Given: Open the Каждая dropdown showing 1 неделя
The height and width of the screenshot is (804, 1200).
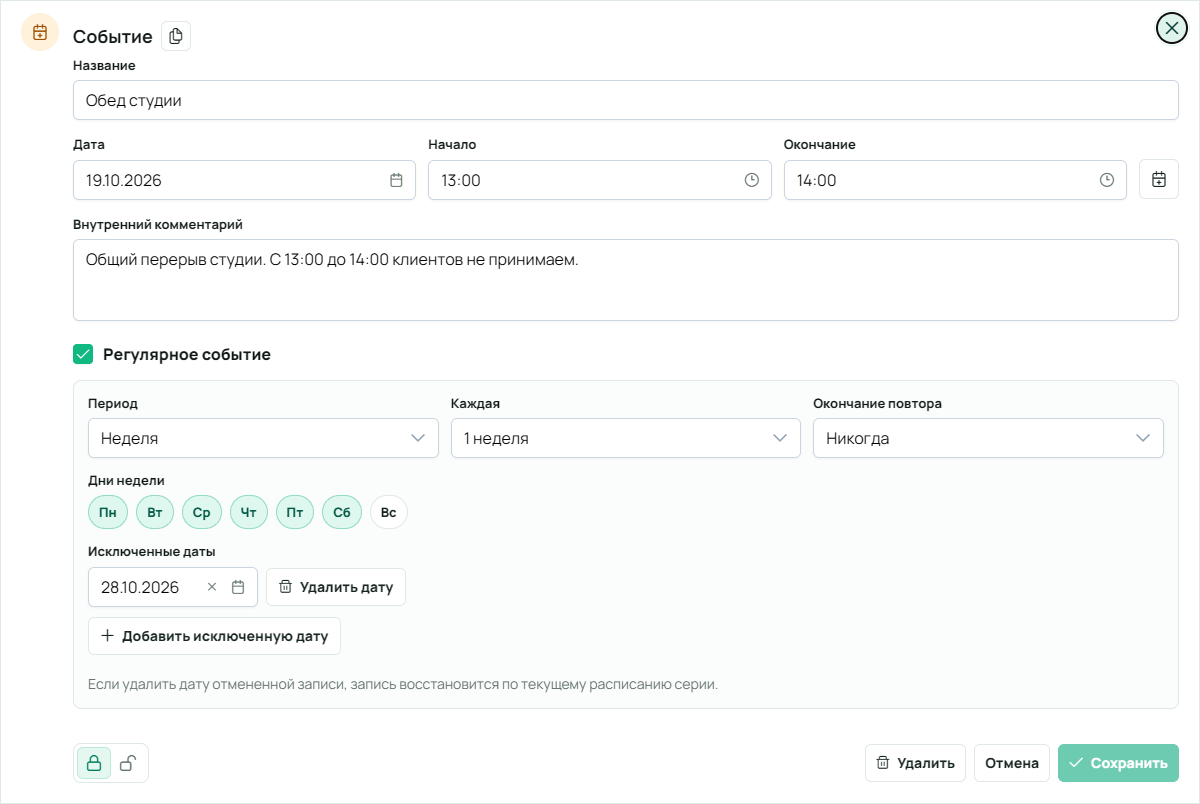Looking at the screenshot, I should tap(625, 438).
